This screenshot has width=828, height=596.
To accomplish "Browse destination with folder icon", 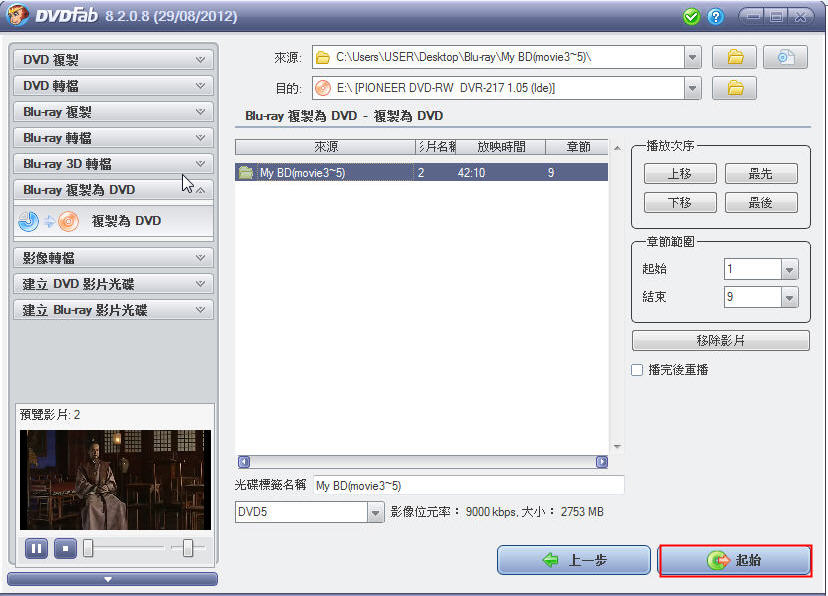I will tap(734, 89).
